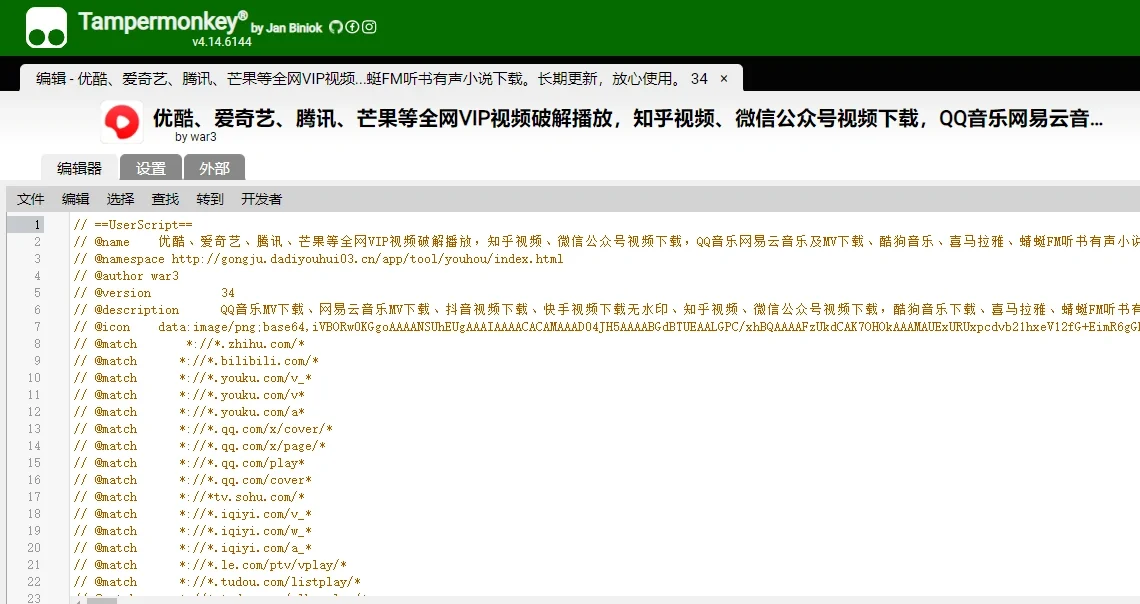The height and width of the screenshot is (604, 1140).
Task: Open the 开发者 menu
Action: (261, 199)
